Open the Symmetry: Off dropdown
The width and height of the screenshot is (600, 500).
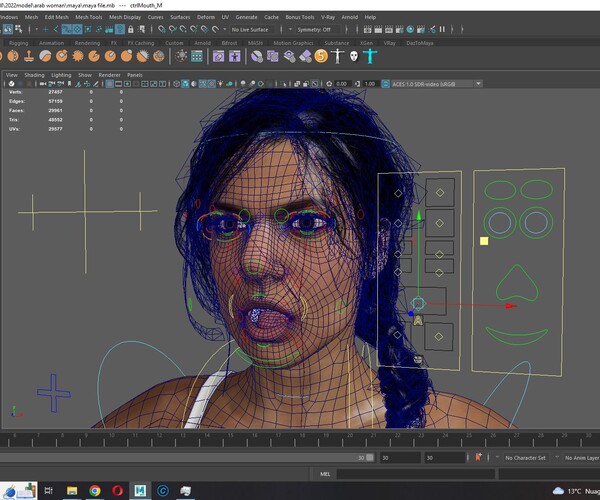point(318,29)
